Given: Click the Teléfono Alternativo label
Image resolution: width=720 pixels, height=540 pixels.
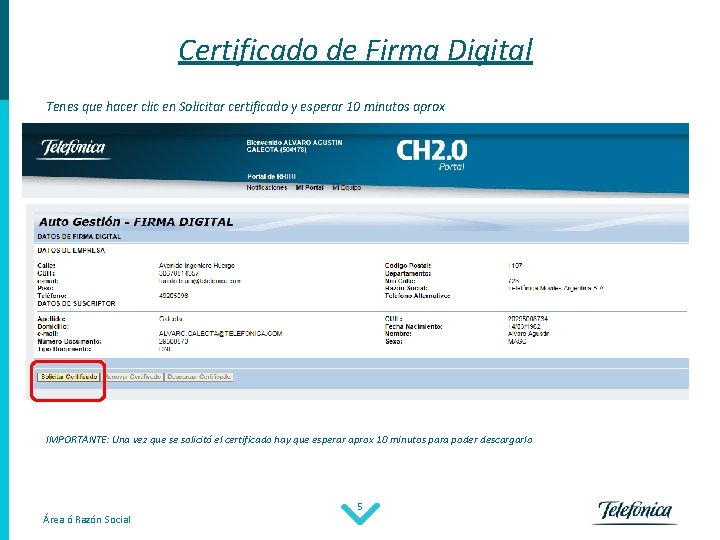Looking at the screenshot, I should [x=417, y=296].
